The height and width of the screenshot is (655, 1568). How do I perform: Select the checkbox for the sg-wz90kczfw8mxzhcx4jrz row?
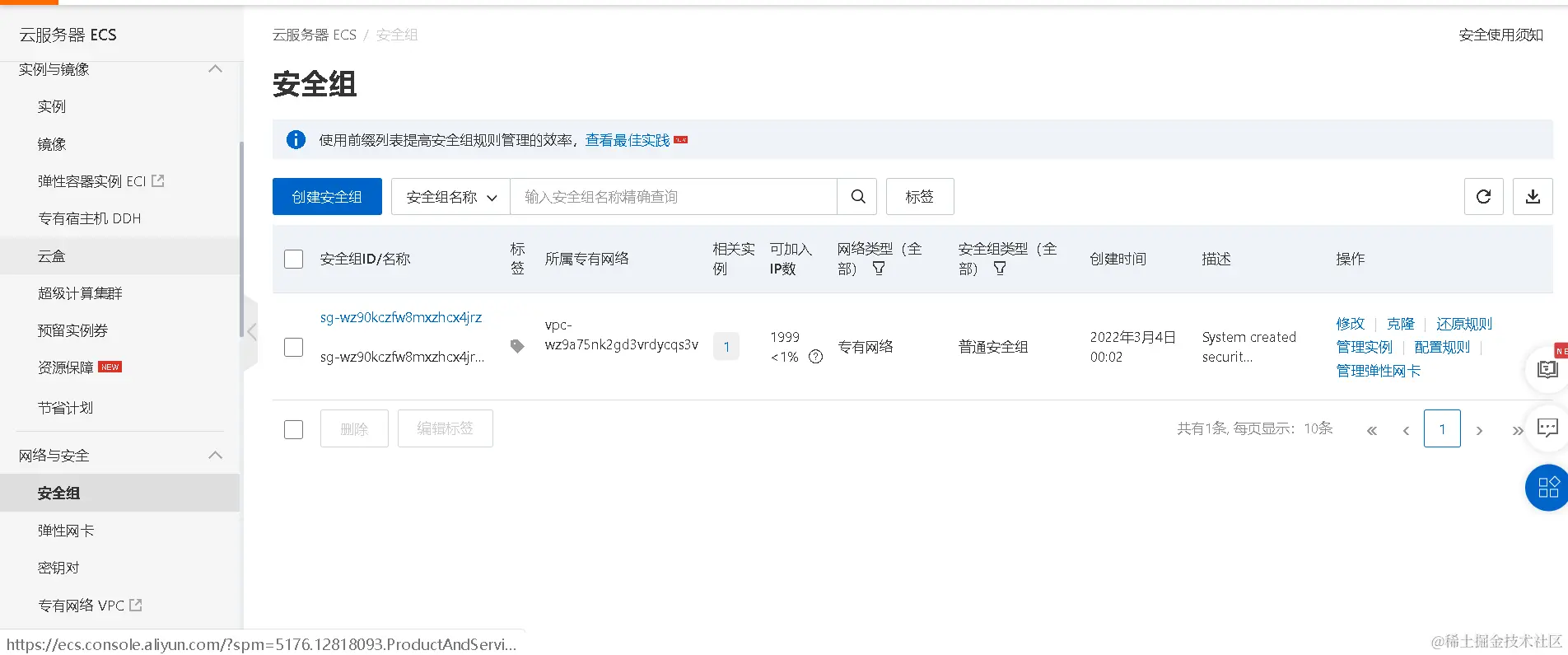(293, 347)
